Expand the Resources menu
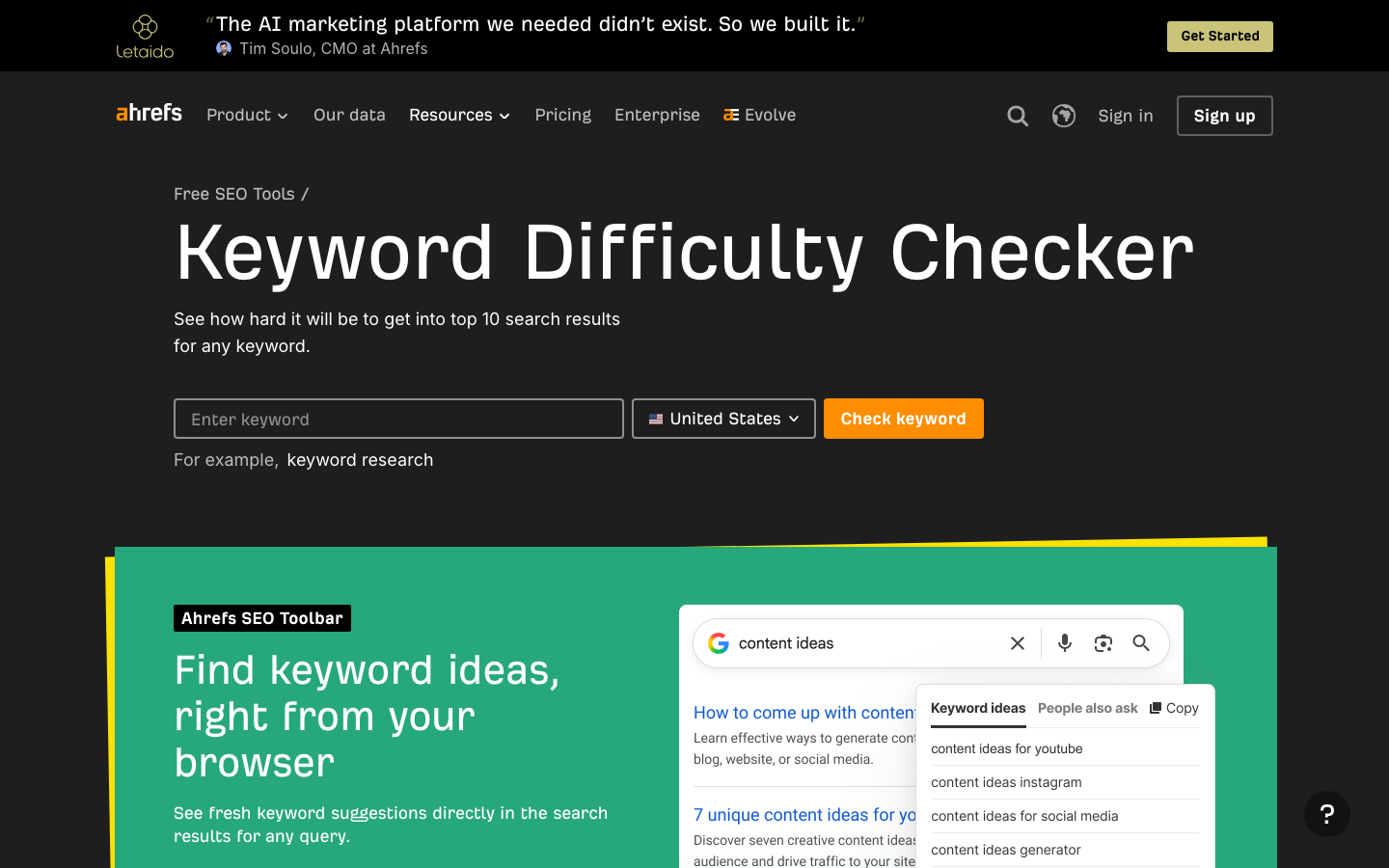Image resolution: width=1389 pixels, height=868 pixels. [459, 115]
